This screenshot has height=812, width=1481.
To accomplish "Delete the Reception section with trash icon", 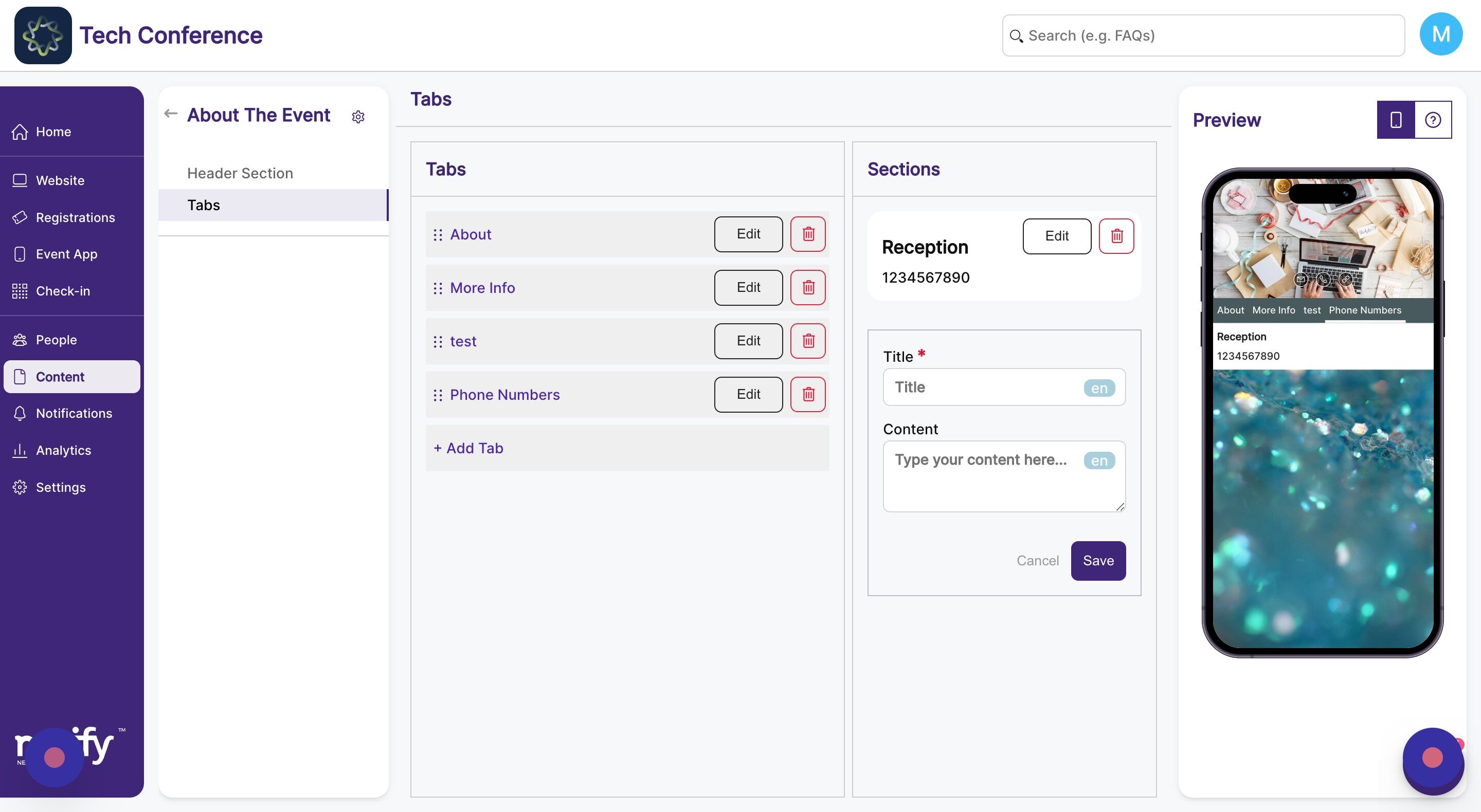I will [x=1116, y=235].
